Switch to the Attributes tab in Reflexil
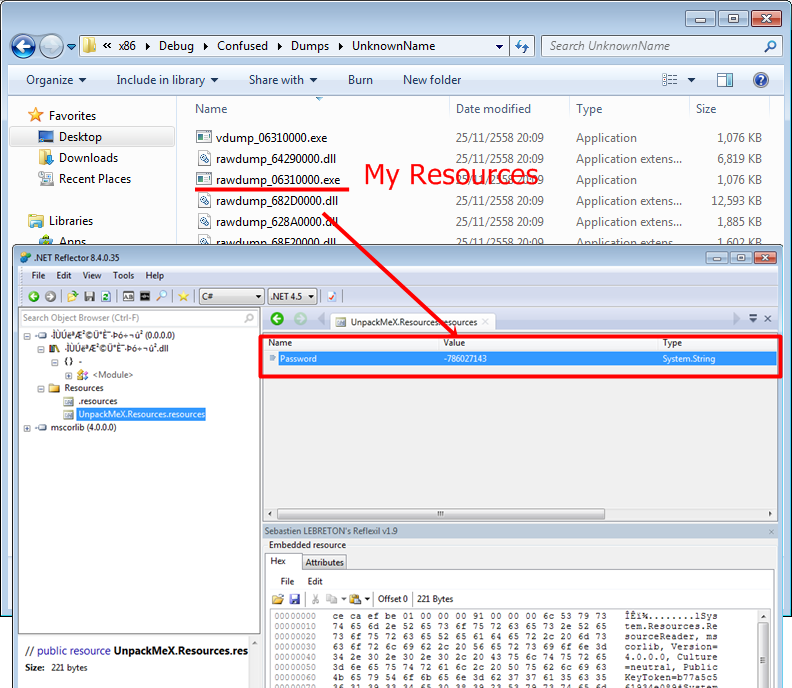The image size is (792, 688). (324, 562)
